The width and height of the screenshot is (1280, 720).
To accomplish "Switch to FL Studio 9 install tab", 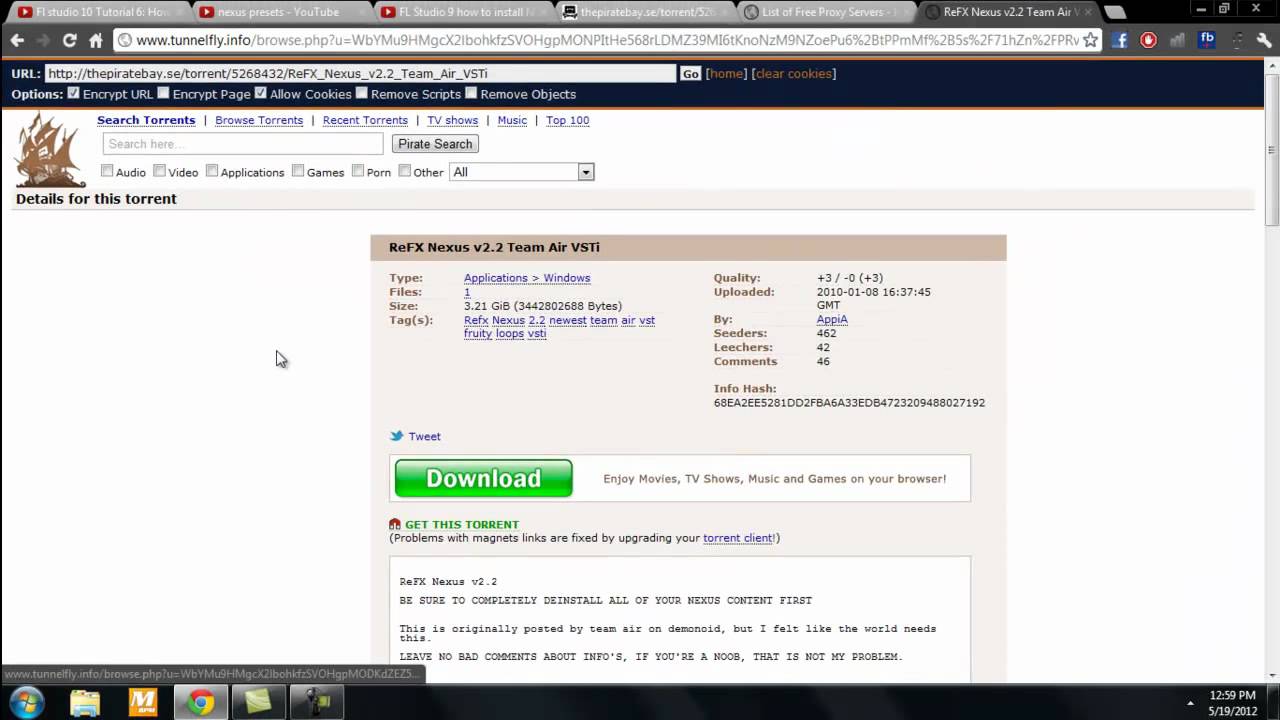I will pos(462,12).
